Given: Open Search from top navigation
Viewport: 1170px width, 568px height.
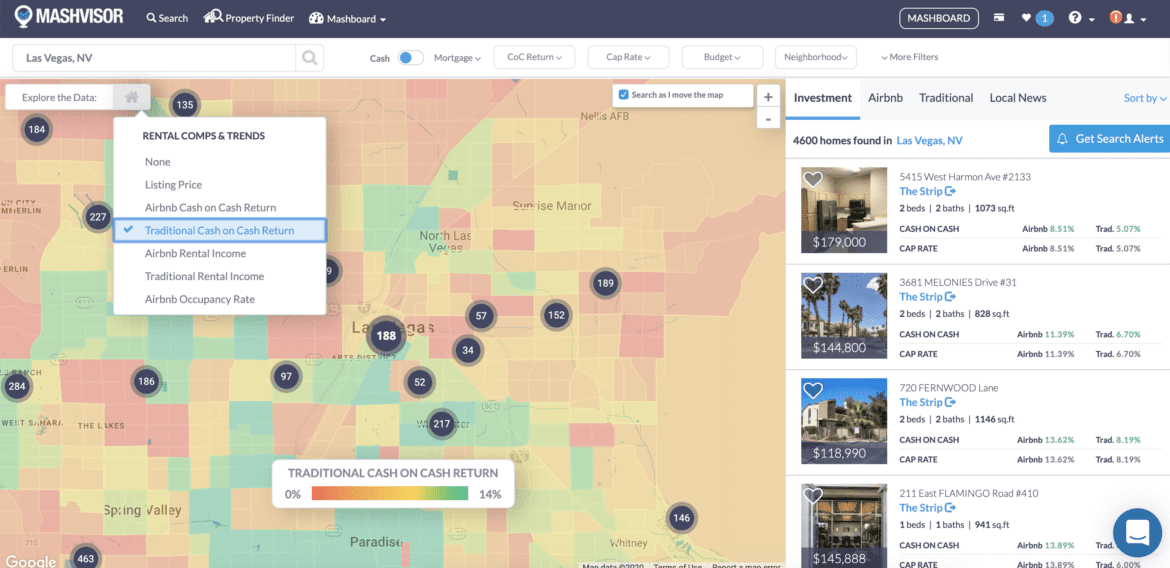Looking at the screenshot, I should click(167, 18).
